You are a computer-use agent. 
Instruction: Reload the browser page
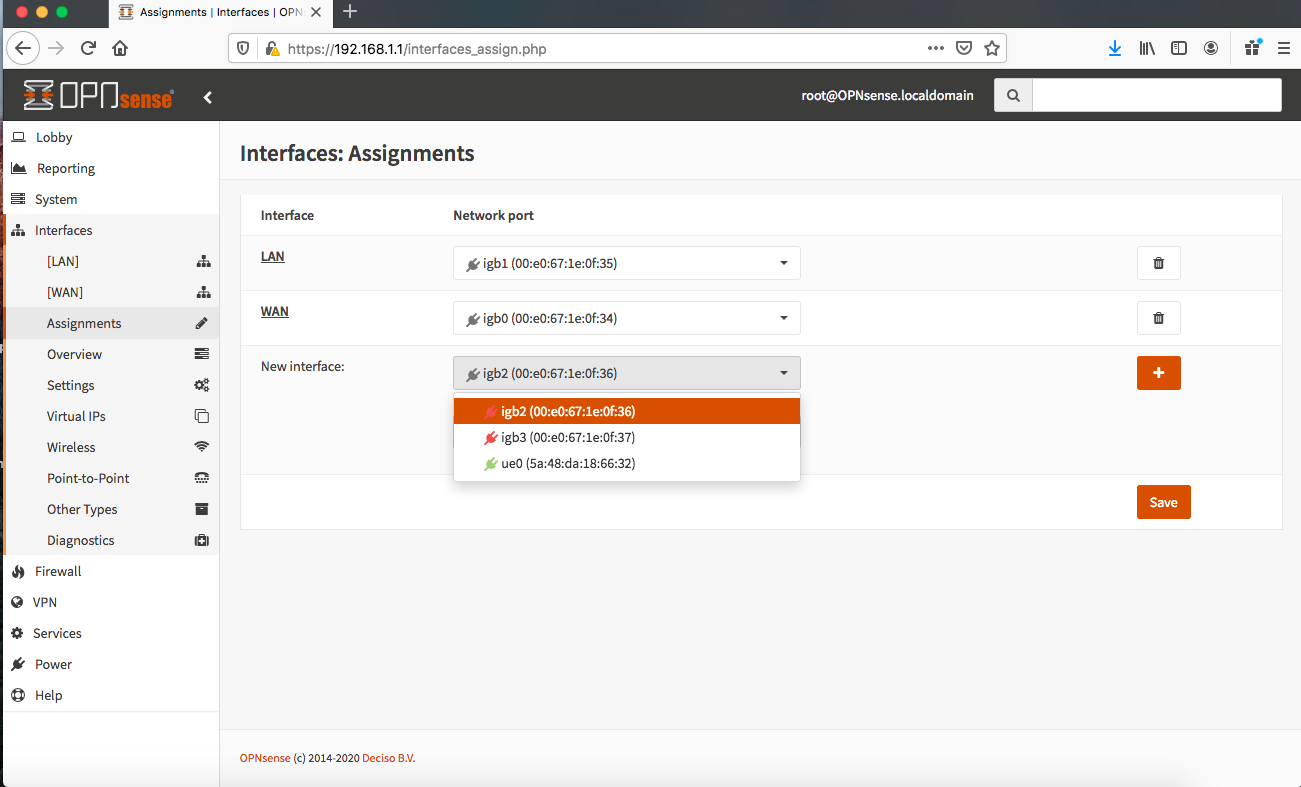[x=88, y=48]
